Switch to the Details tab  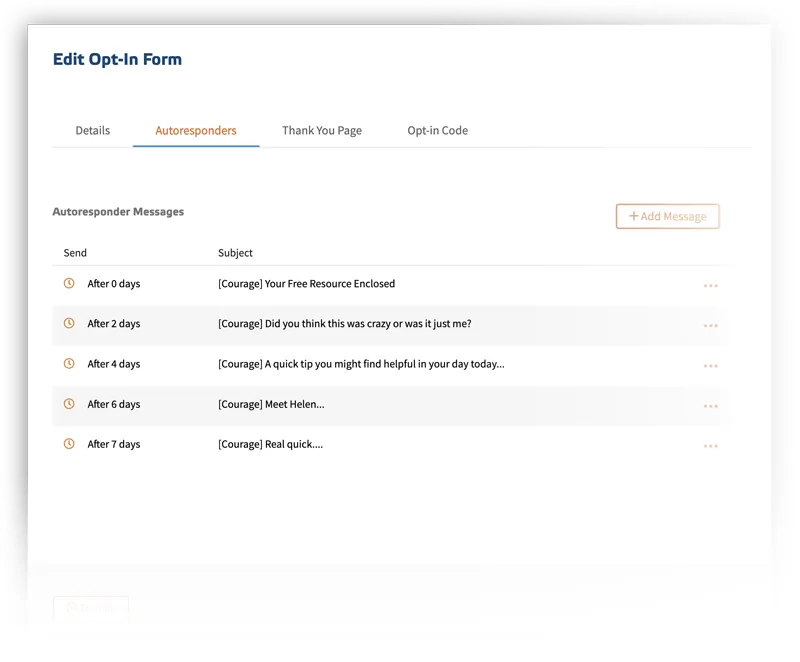[x=93, y=131]
